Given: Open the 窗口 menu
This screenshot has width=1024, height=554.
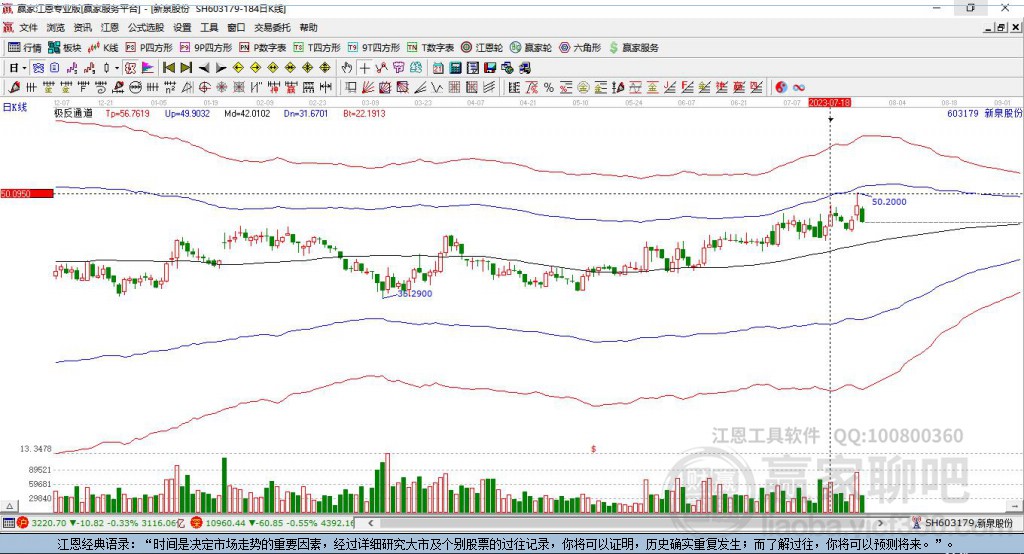Looking at the screenshot, I should 236,27.
